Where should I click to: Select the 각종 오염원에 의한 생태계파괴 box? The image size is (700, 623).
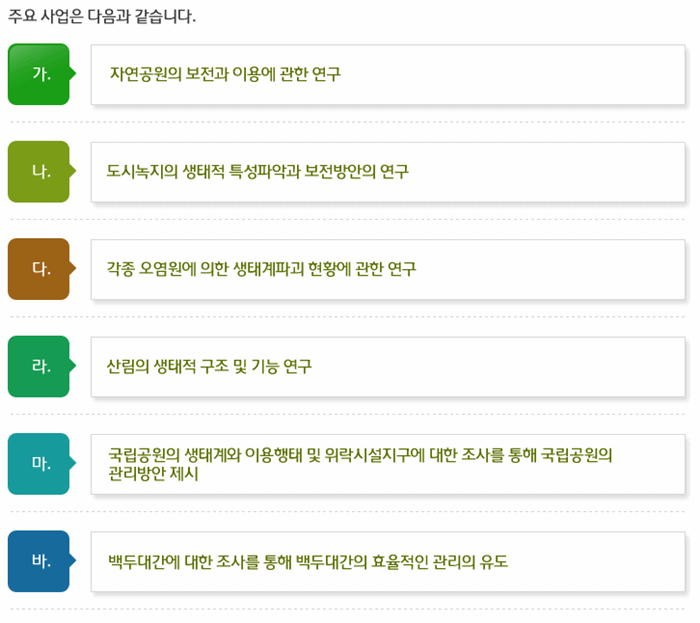point(388,270)
